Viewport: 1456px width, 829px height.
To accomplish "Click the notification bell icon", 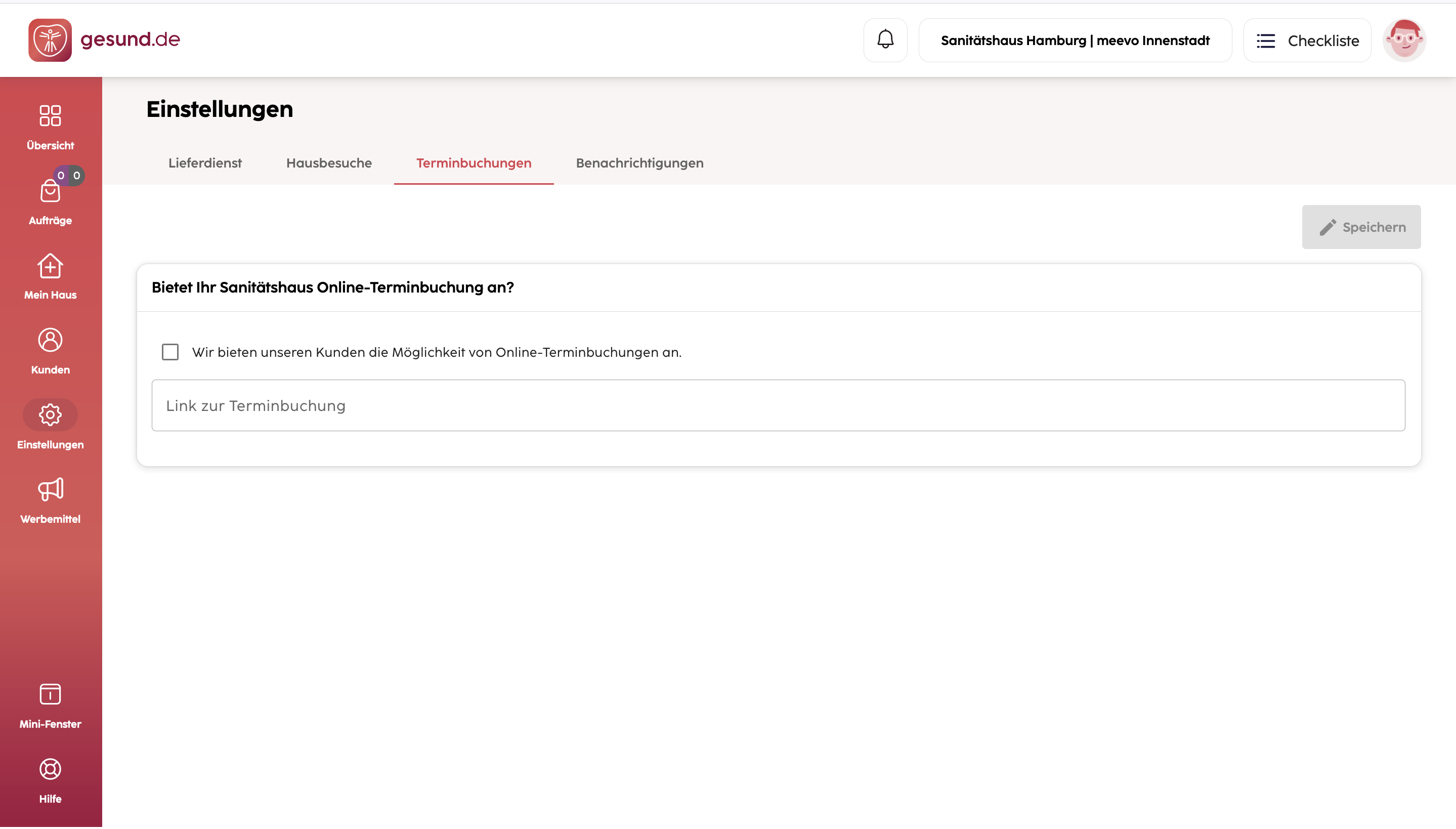I will (x=885, y=40).
